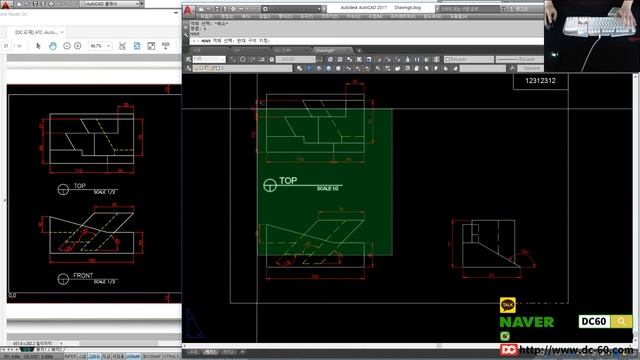Open the ByLayer color control dropdown

pos(469,59)
